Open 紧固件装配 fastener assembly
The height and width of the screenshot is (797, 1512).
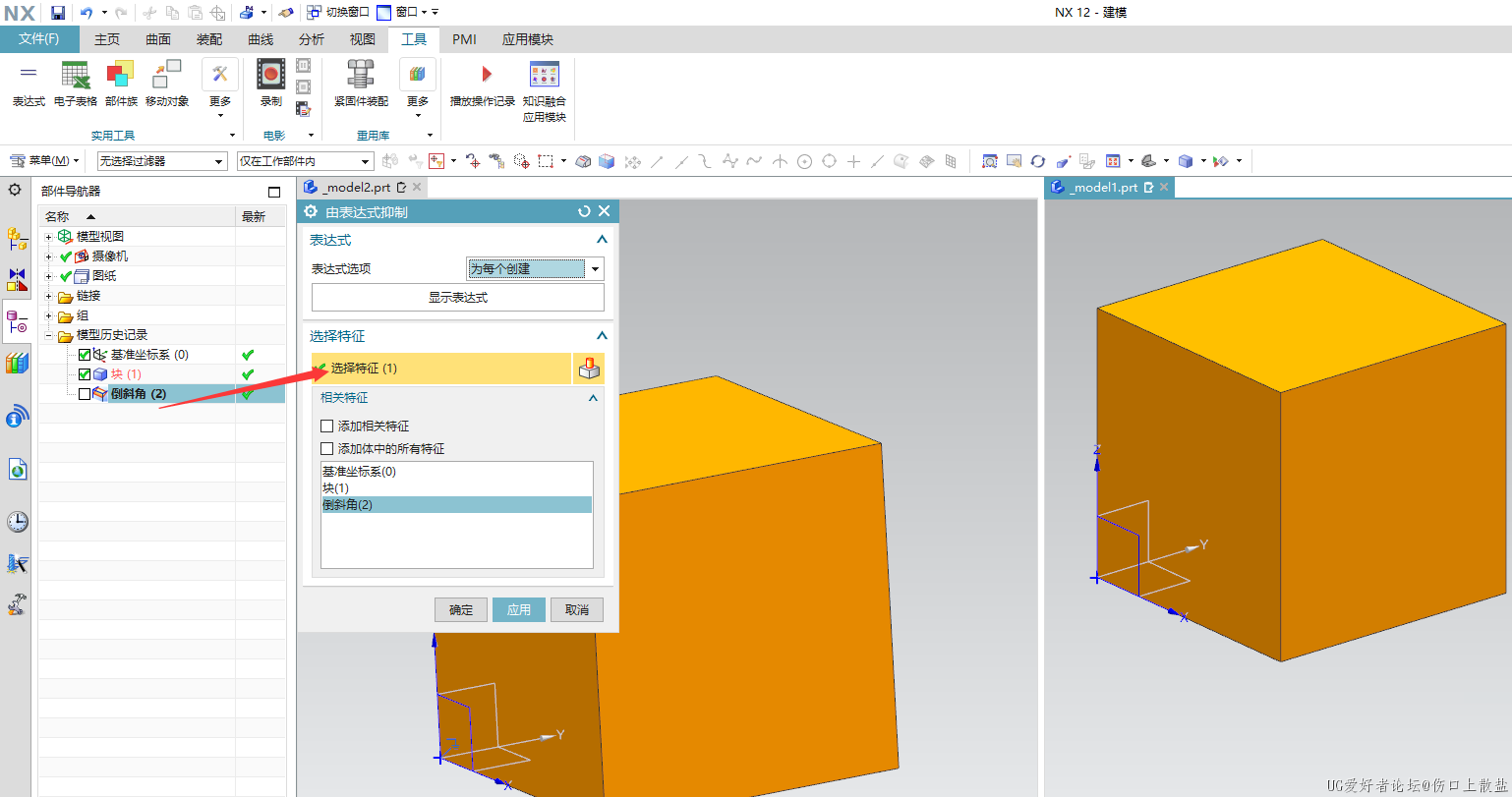click(x=361, y=85)
